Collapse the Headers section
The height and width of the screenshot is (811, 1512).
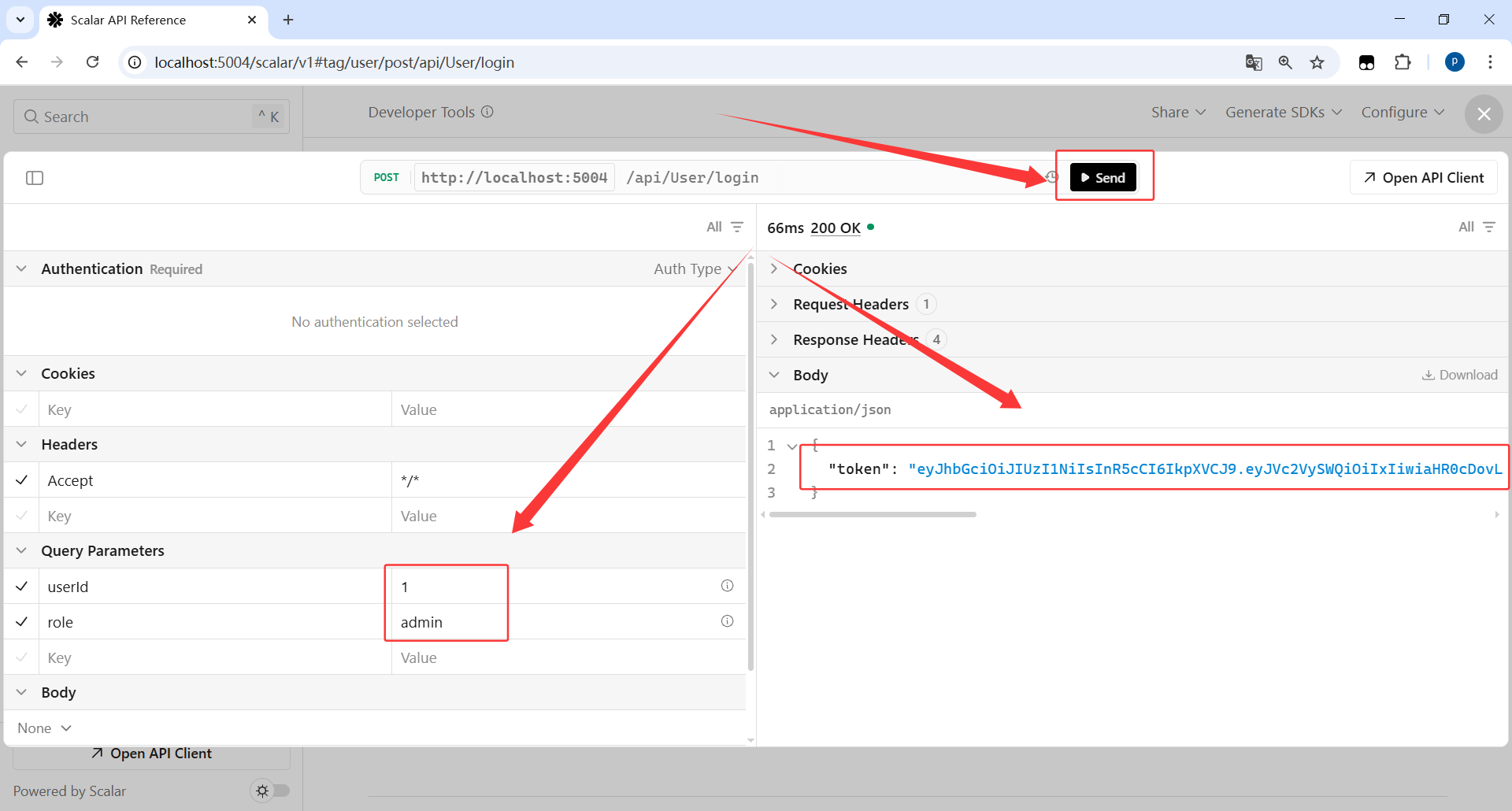[x=21, y=444]
